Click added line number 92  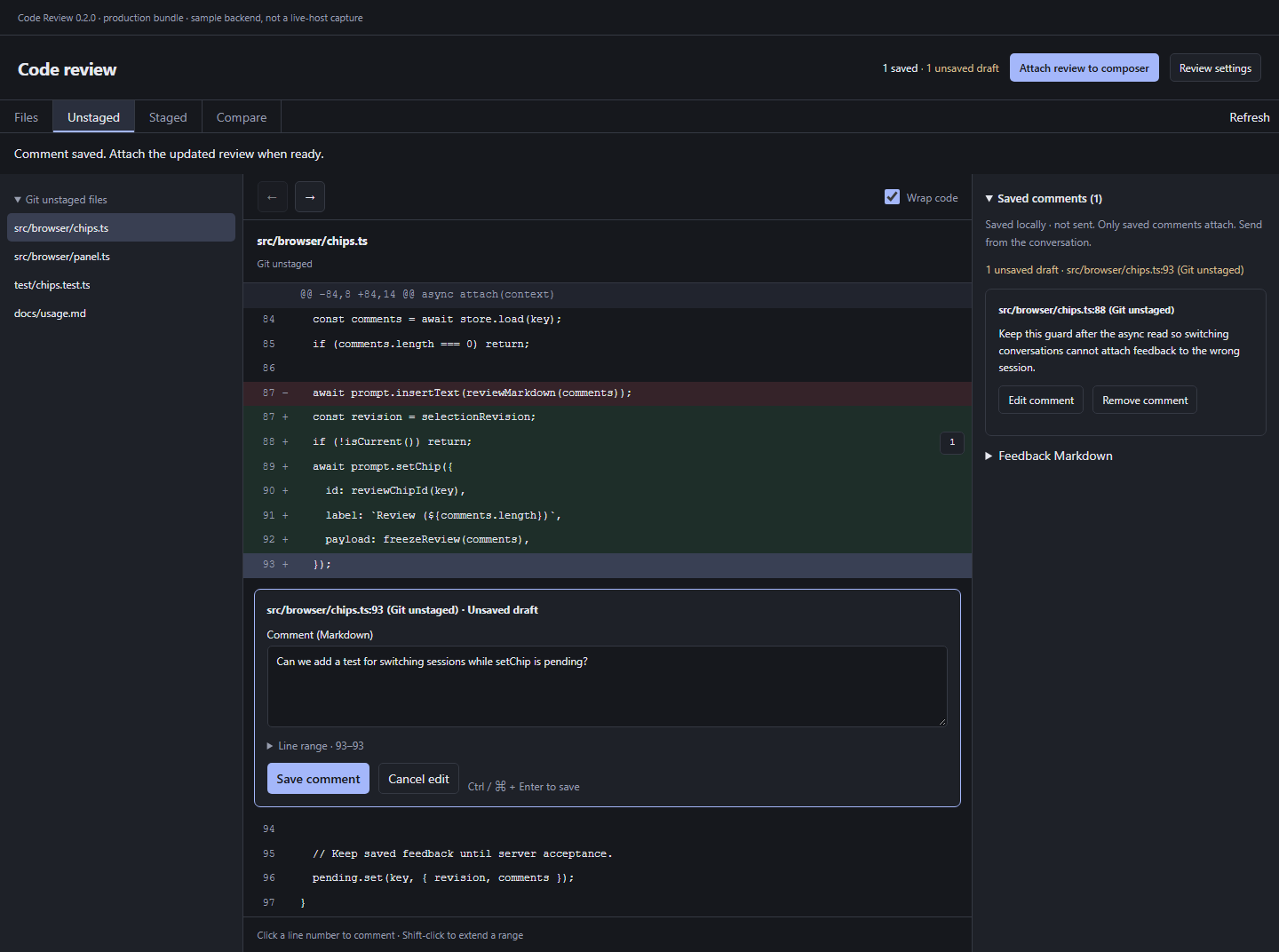(269, 540)
